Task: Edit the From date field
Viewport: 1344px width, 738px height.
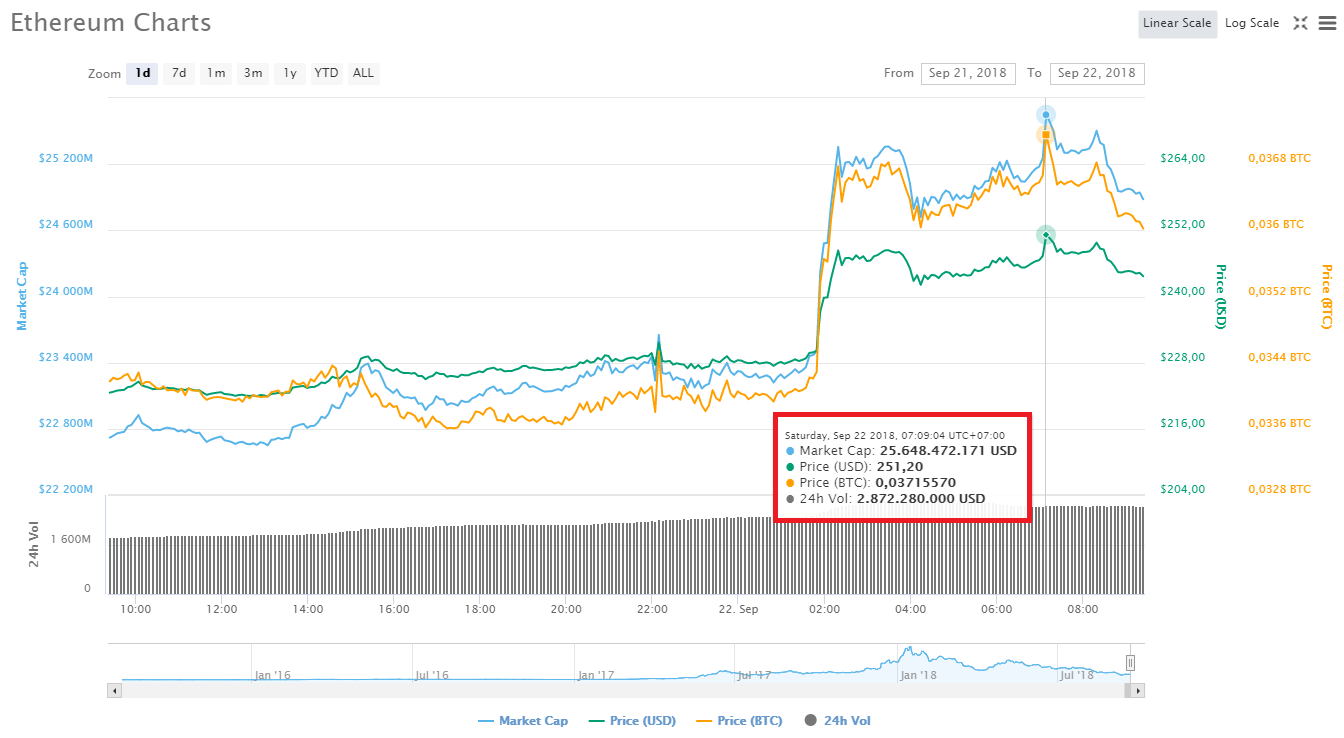Action: (968, 73)
